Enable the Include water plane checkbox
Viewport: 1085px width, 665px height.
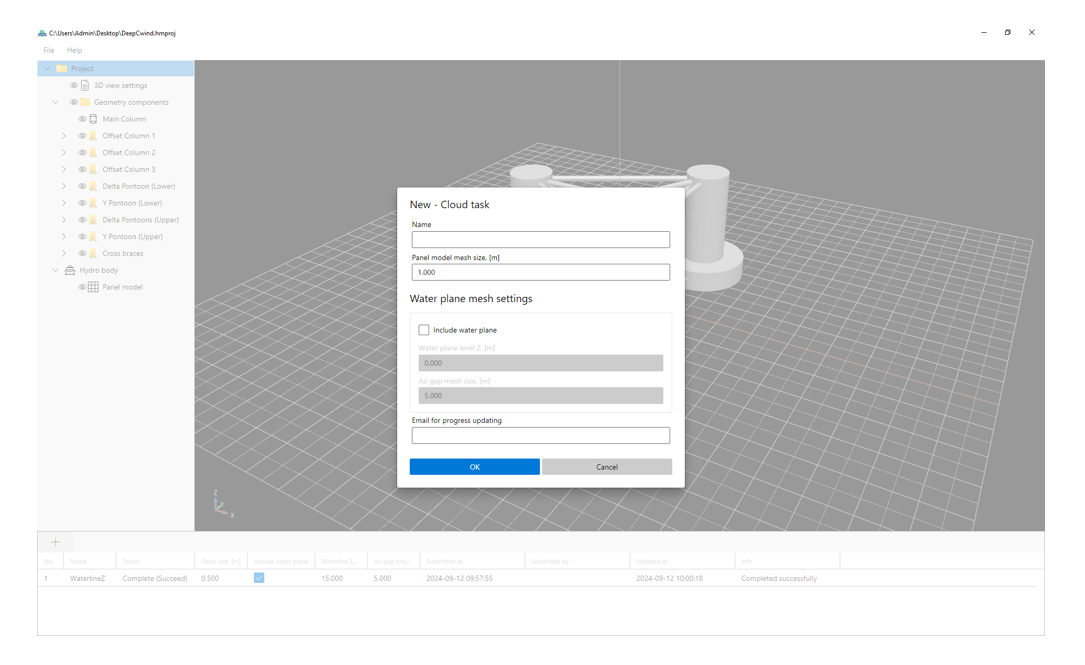423,330
